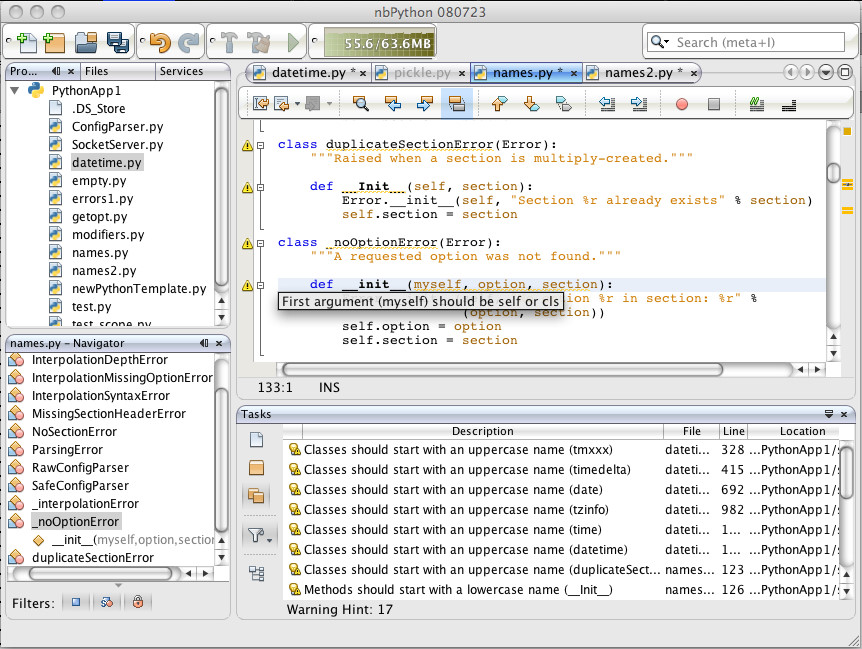Click the Description column header
862x649 pixels.
tap(482, 431)
